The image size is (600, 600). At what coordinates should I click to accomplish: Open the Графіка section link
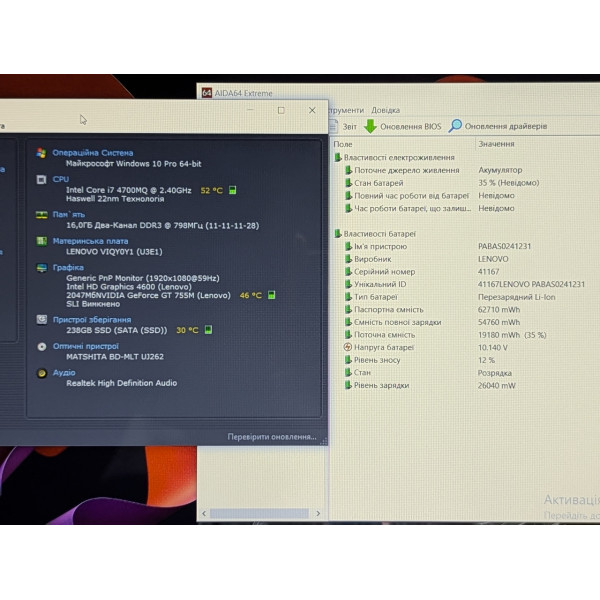[x=68, y=267]
